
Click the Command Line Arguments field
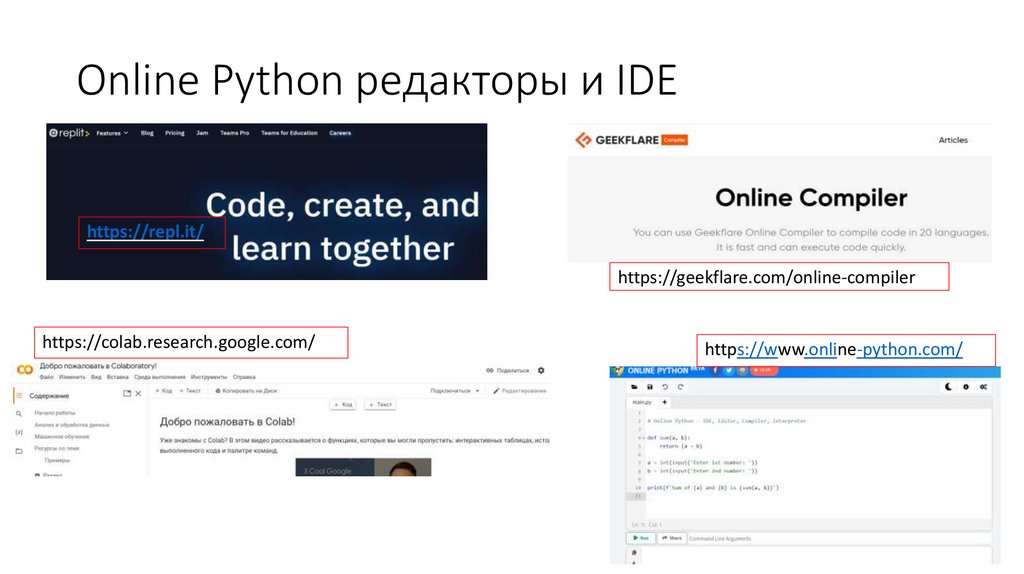tap(839, 539)
